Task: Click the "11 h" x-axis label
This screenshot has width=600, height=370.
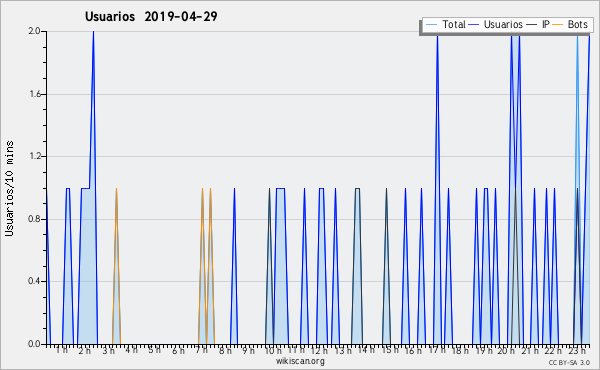Action: [296, 350]
